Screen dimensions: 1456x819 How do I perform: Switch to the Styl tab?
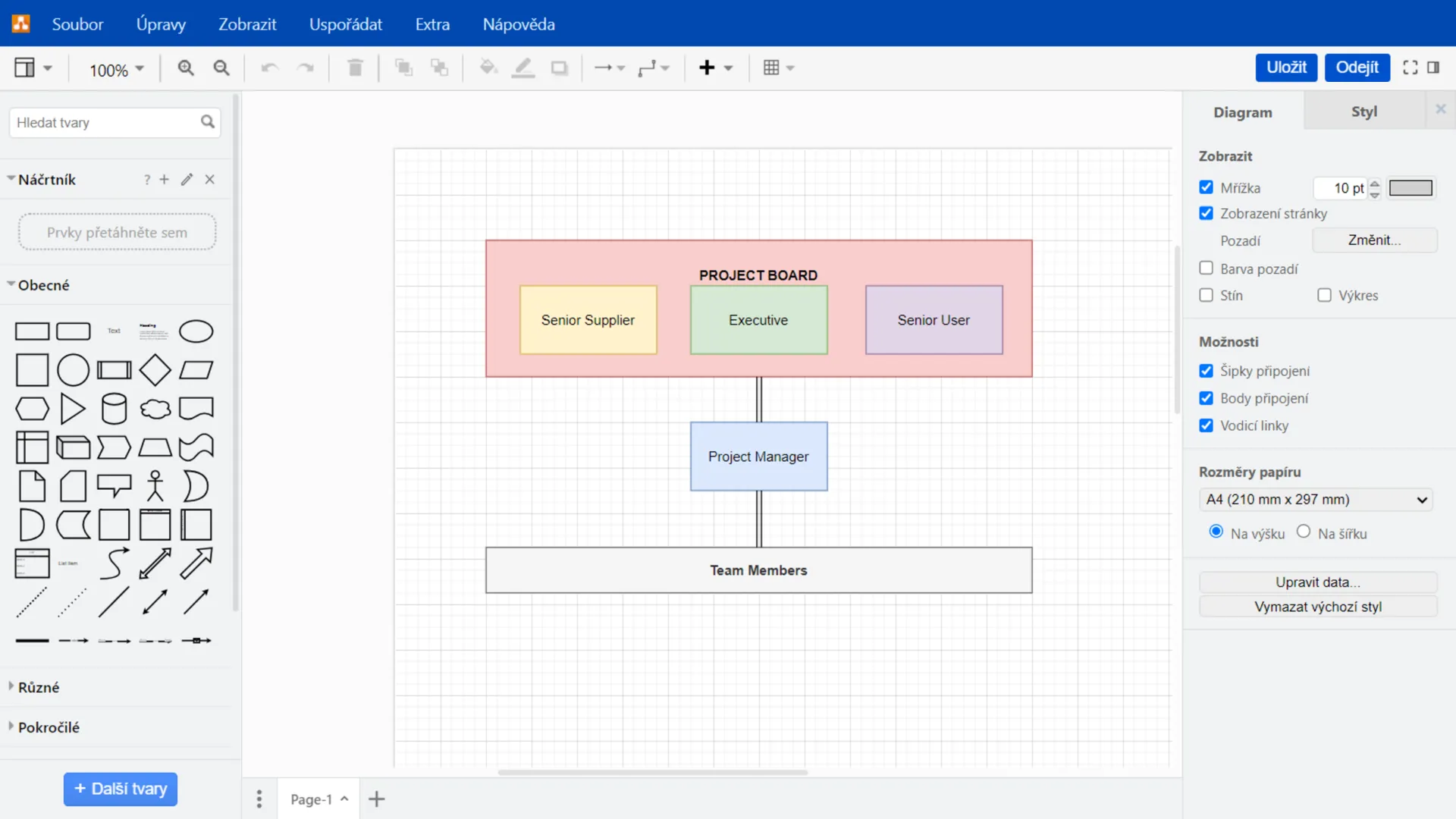[x=1363, y=111]
